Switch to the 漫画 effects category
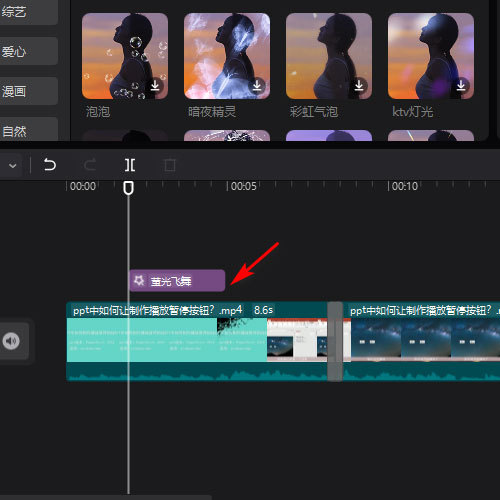 coord(29,91)
